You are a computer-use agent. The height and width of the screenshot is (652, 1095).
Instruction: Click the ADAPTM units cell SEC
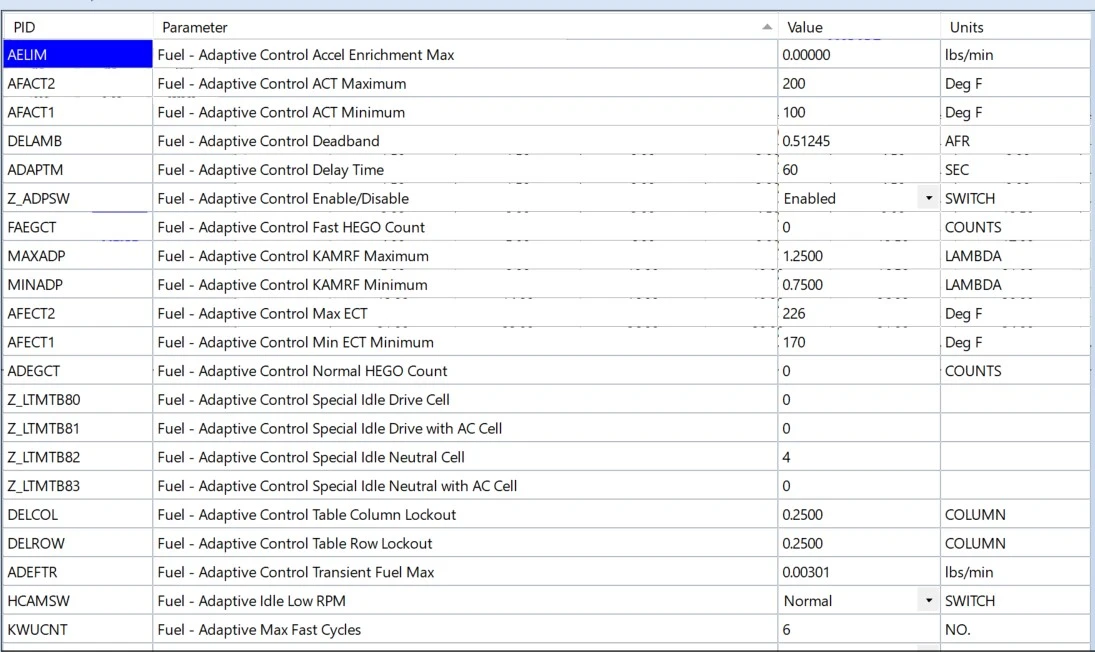pos(1015,170)
